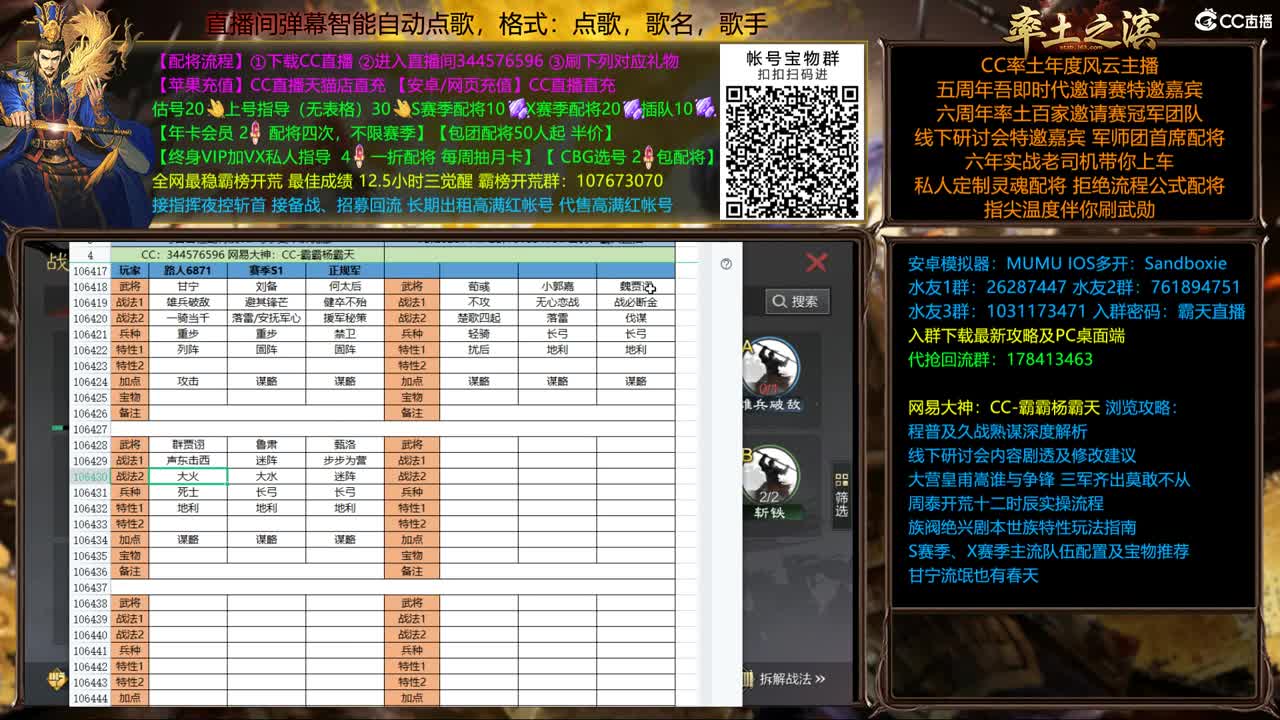Click the 搜索 search button

pos(796,301)
